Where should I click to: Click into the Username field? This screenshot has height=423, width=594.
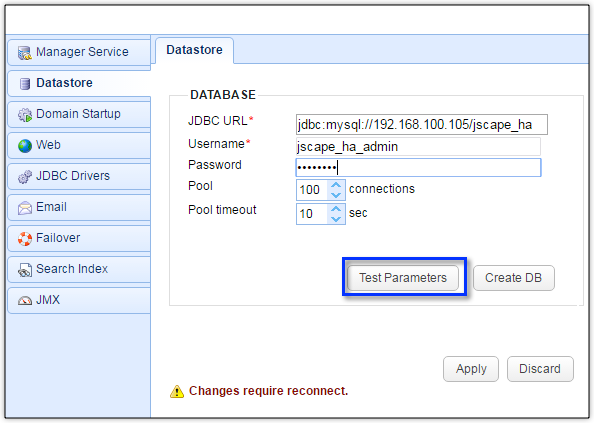click(x=418, y=147)
